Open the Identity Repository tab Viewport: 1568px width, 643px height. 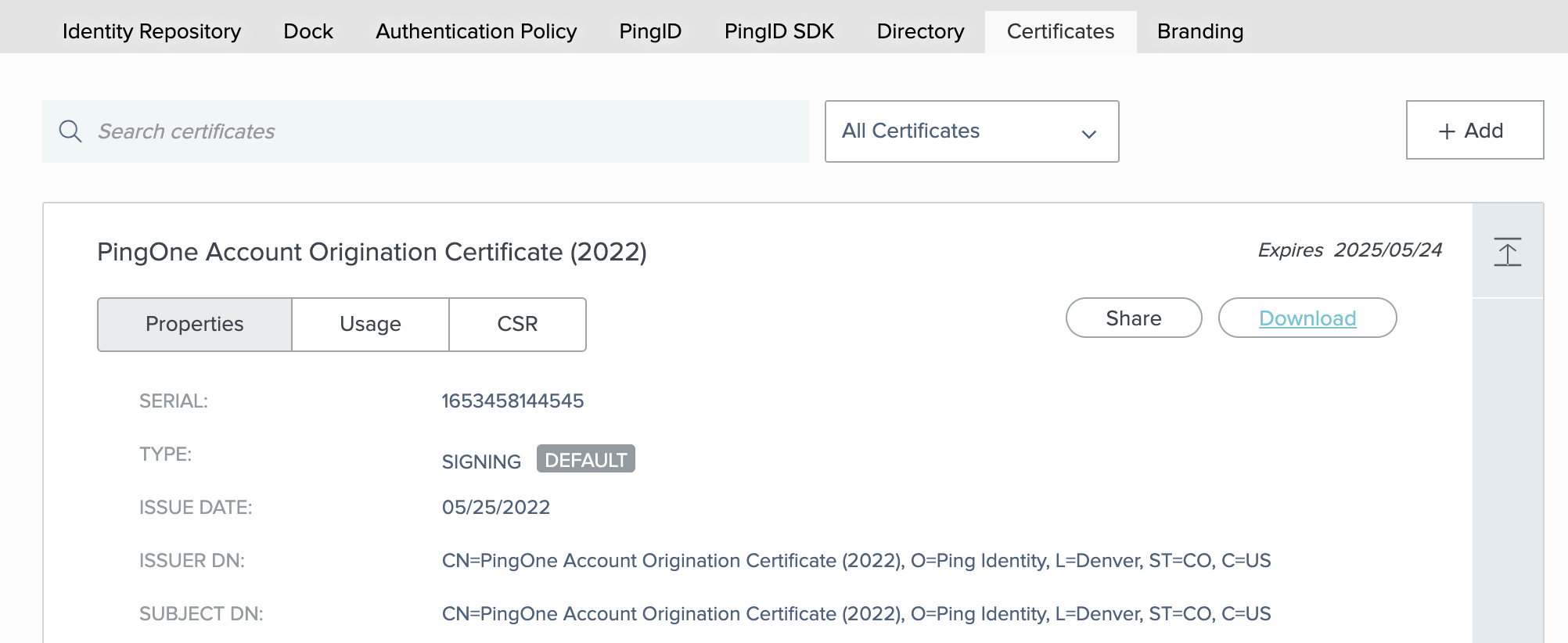[152, 31]
